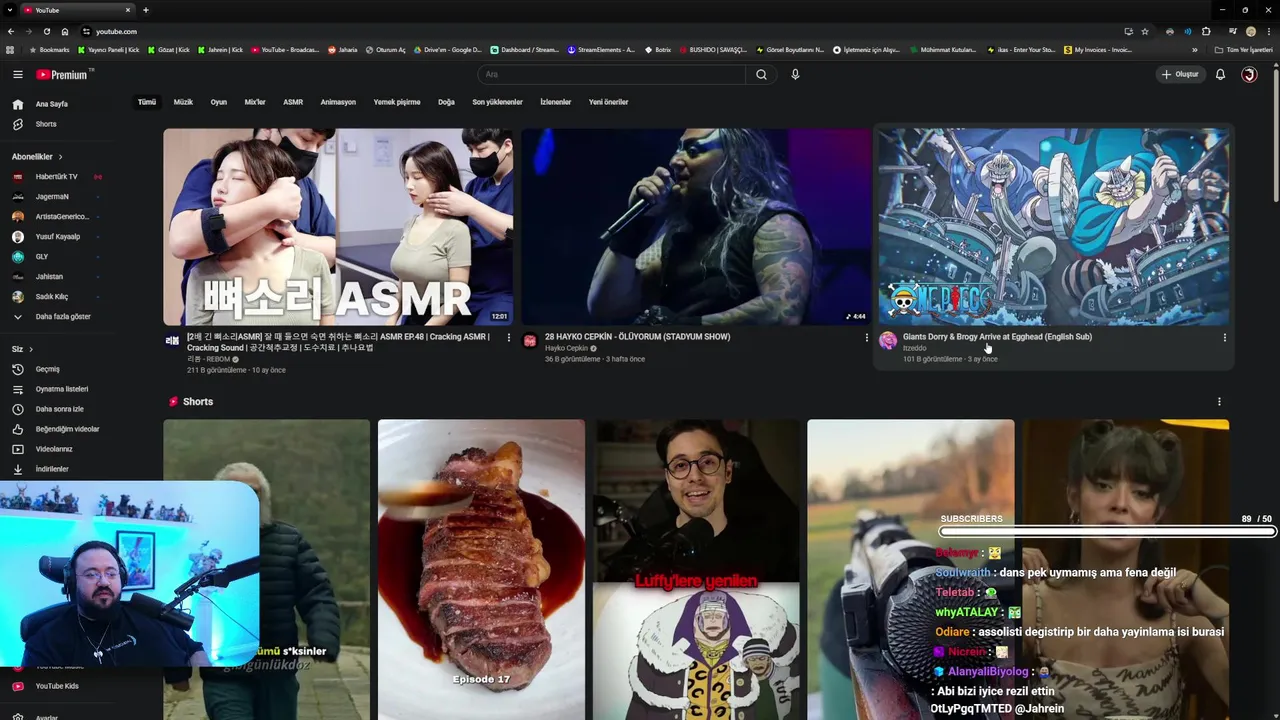The width and height of the screenshot is (1280, 720).
Task: Click the REBOM channel avatar under the ASMR video
Action: coord(172,340)
